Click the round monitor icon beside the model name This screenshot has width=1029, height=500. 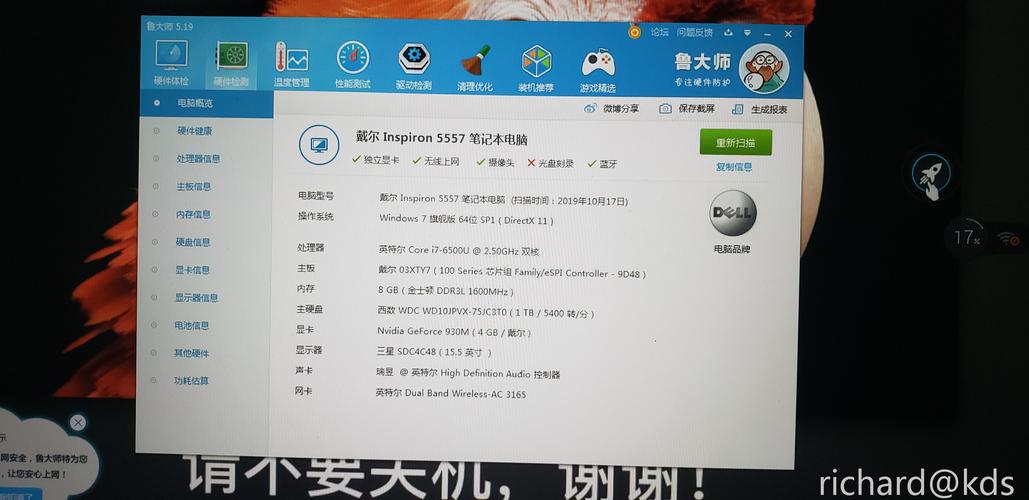319,144
